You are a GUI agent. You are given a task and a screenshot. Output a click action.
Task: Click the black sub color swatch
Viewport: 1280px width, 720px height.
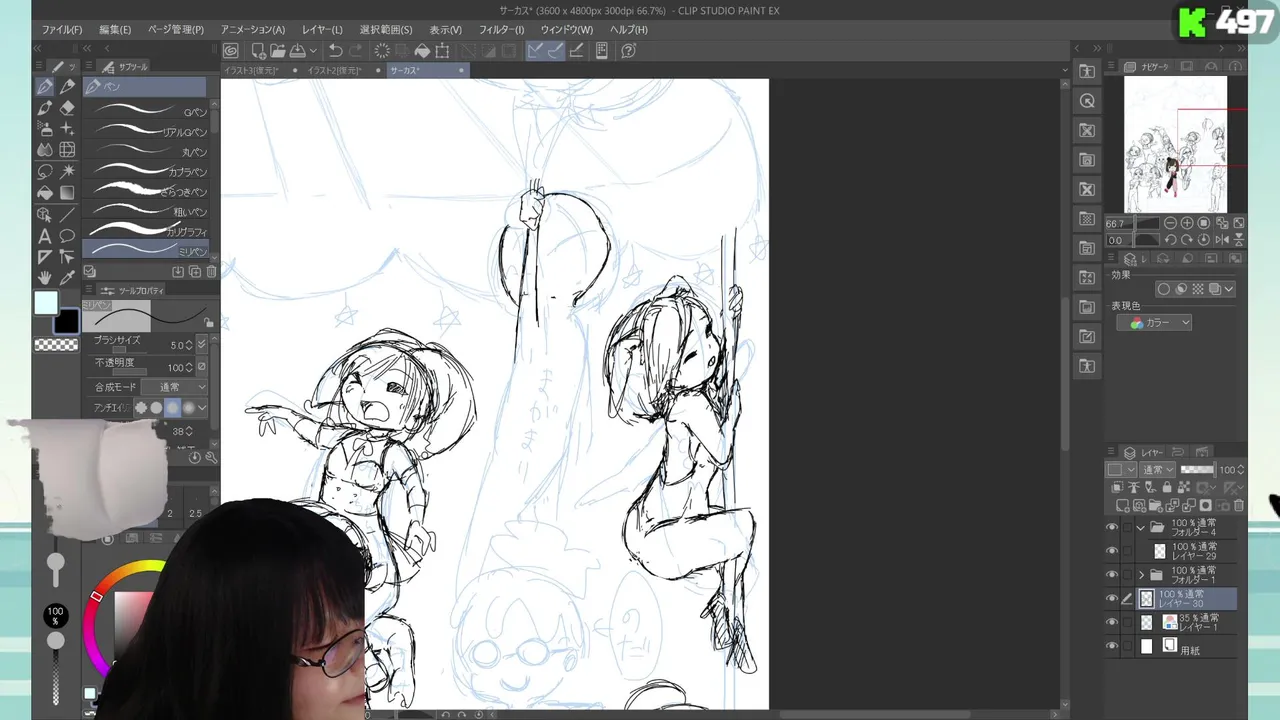66,322
